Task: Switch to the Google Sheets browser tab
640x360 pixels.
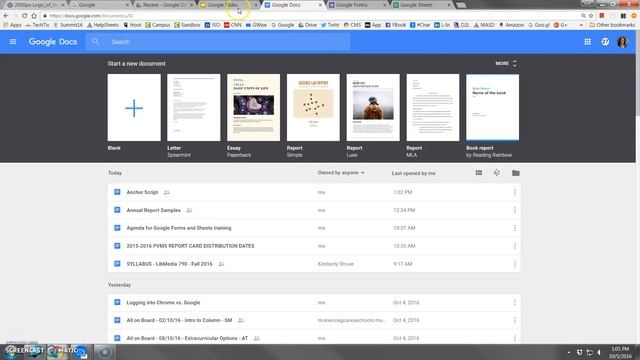Action: pyautogui.click(x=420, y=5)
